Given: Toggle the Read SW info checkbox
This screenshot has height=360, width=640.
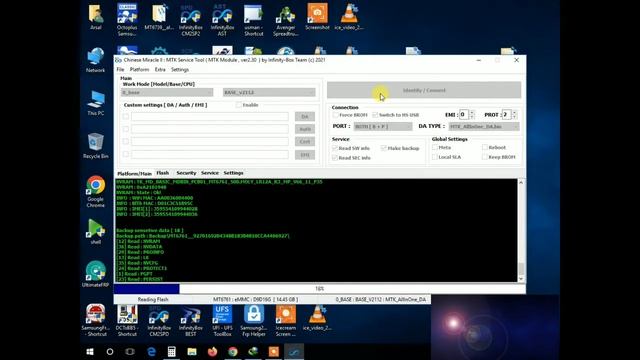Looking at the screenshot, I should click(335, 148).
